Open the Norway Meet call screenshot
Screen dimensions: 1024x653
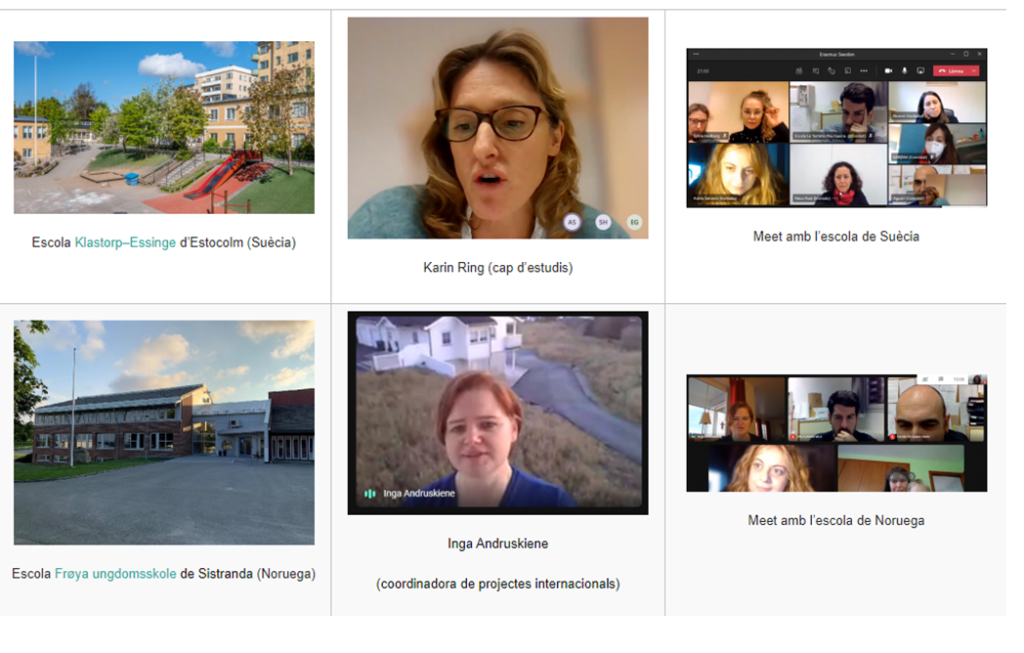(836, 433)
